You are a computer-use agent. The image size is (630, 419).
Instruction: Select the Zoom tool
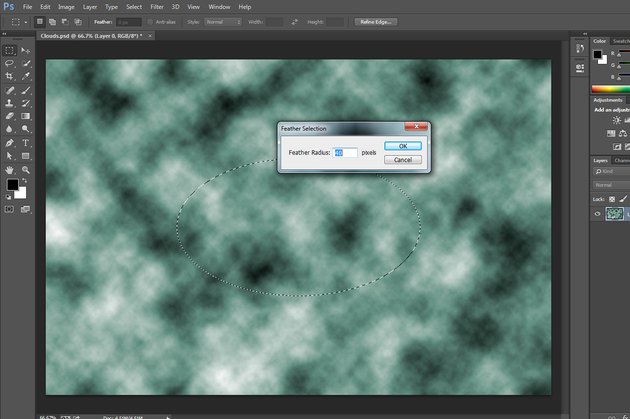tap(26, 170)
